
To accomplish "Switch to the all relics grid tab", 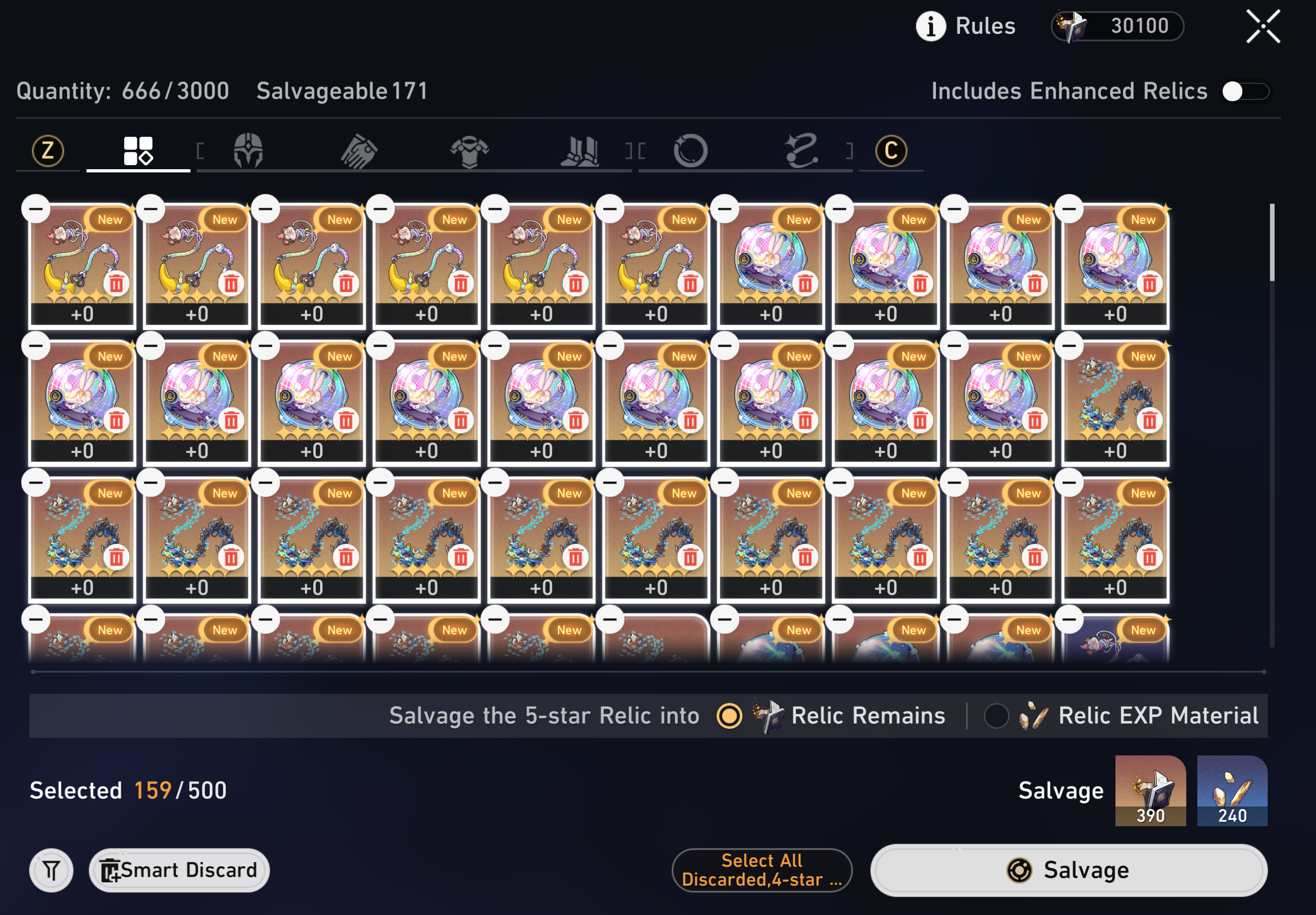I will click(x=138, y=151).
